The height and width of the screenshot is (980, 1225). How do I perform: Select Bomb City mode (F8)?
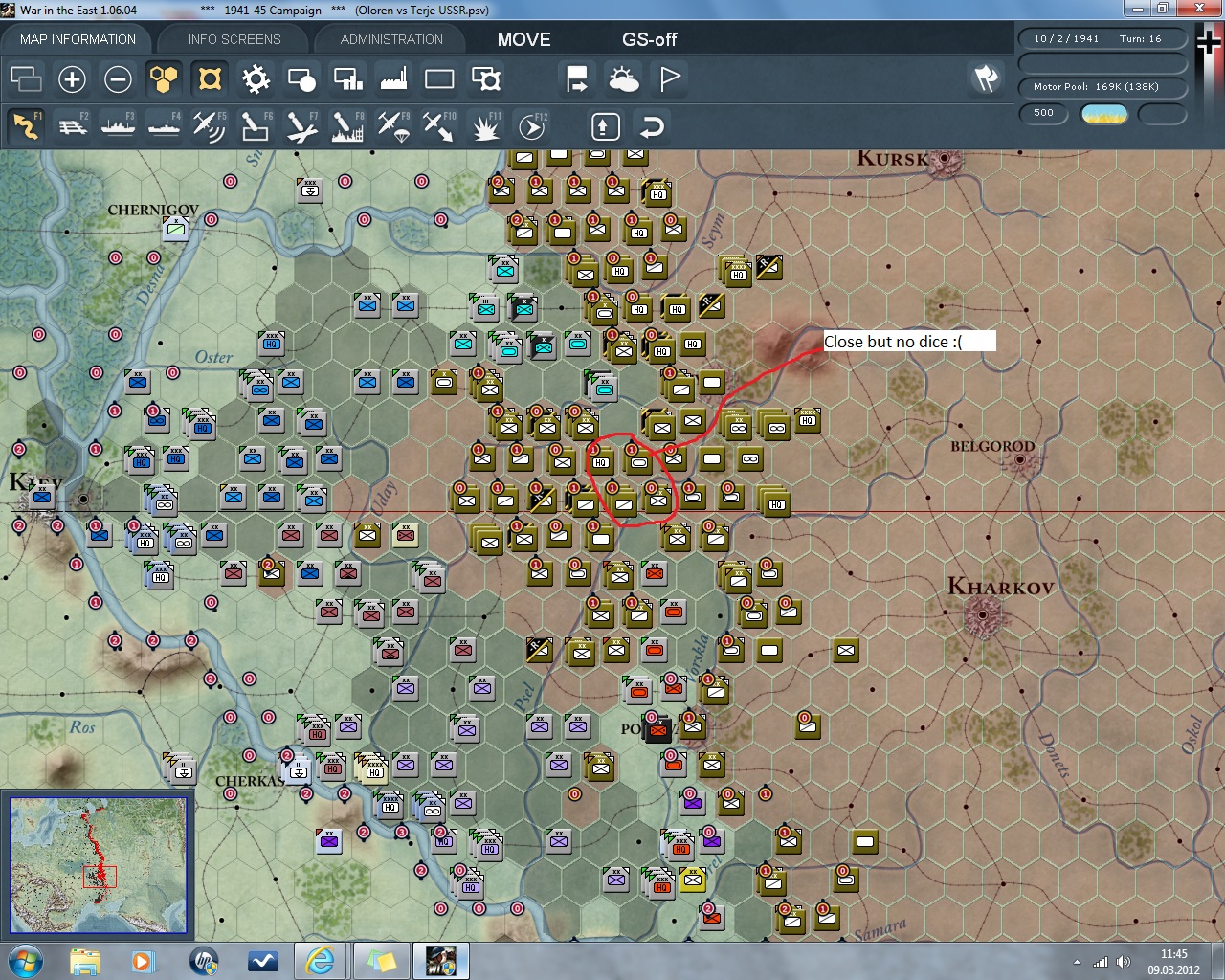pos(347,126)
